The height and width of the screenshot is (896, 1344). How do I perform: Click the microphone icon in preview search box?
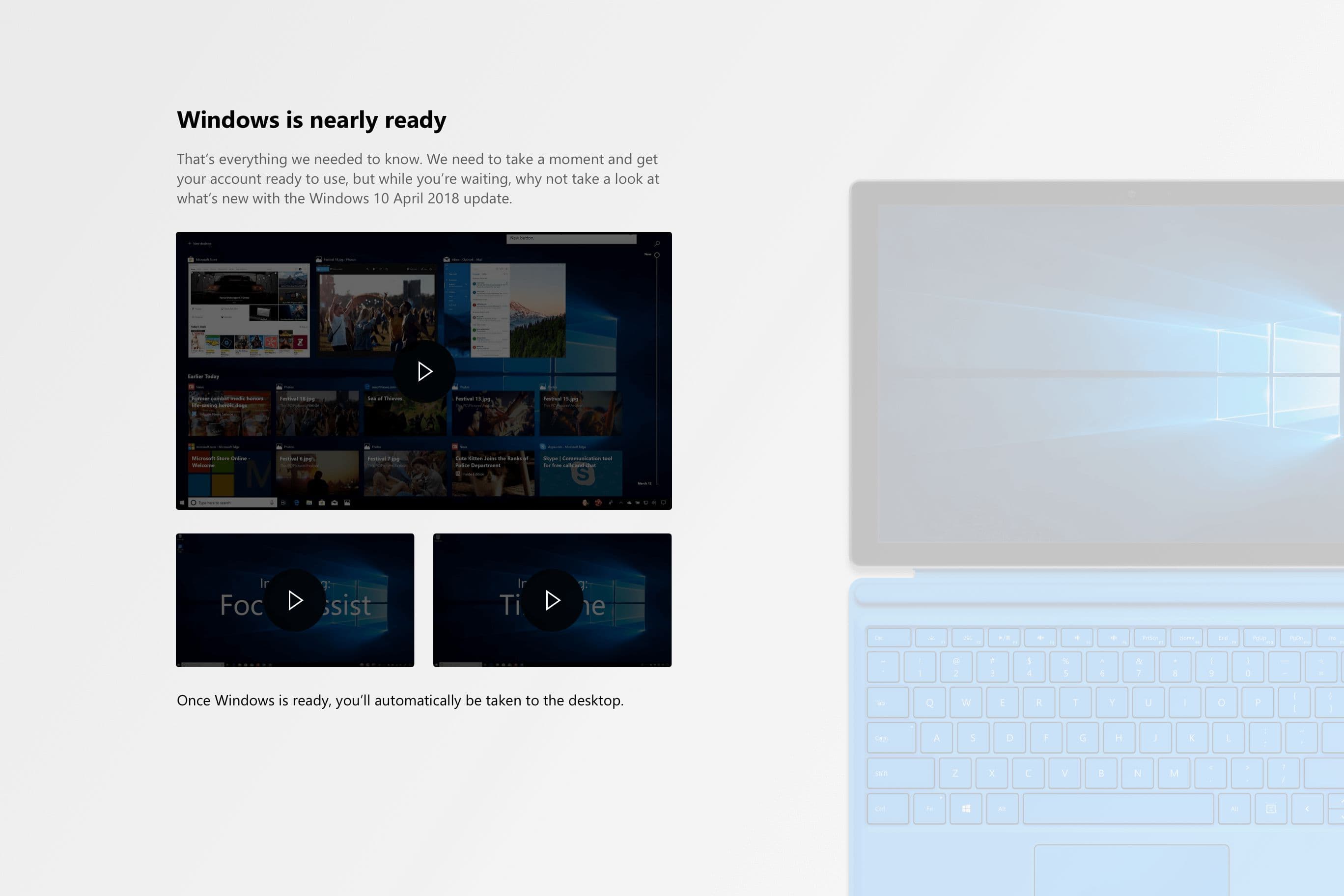(x=272, y=503)
